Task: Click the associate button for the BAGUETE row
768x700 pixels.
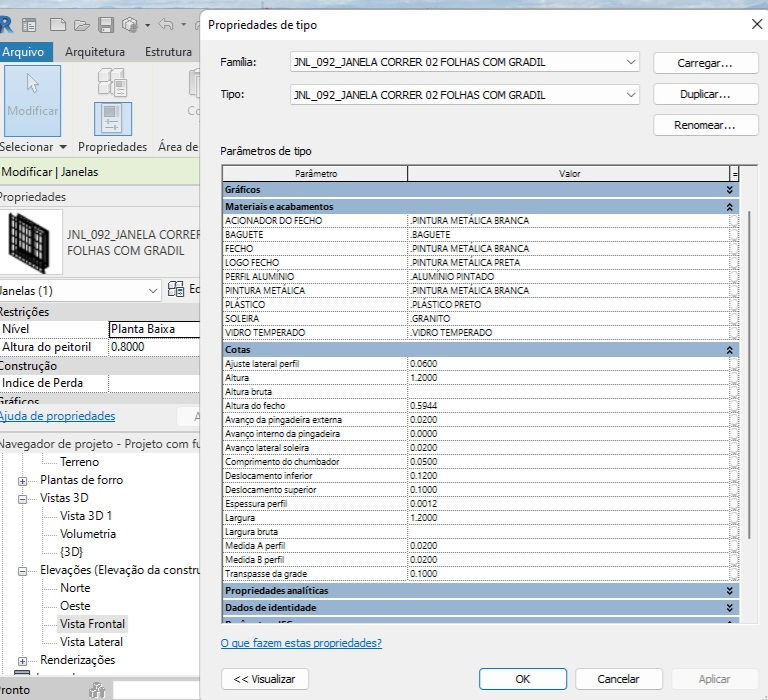Action: [734, 235]
